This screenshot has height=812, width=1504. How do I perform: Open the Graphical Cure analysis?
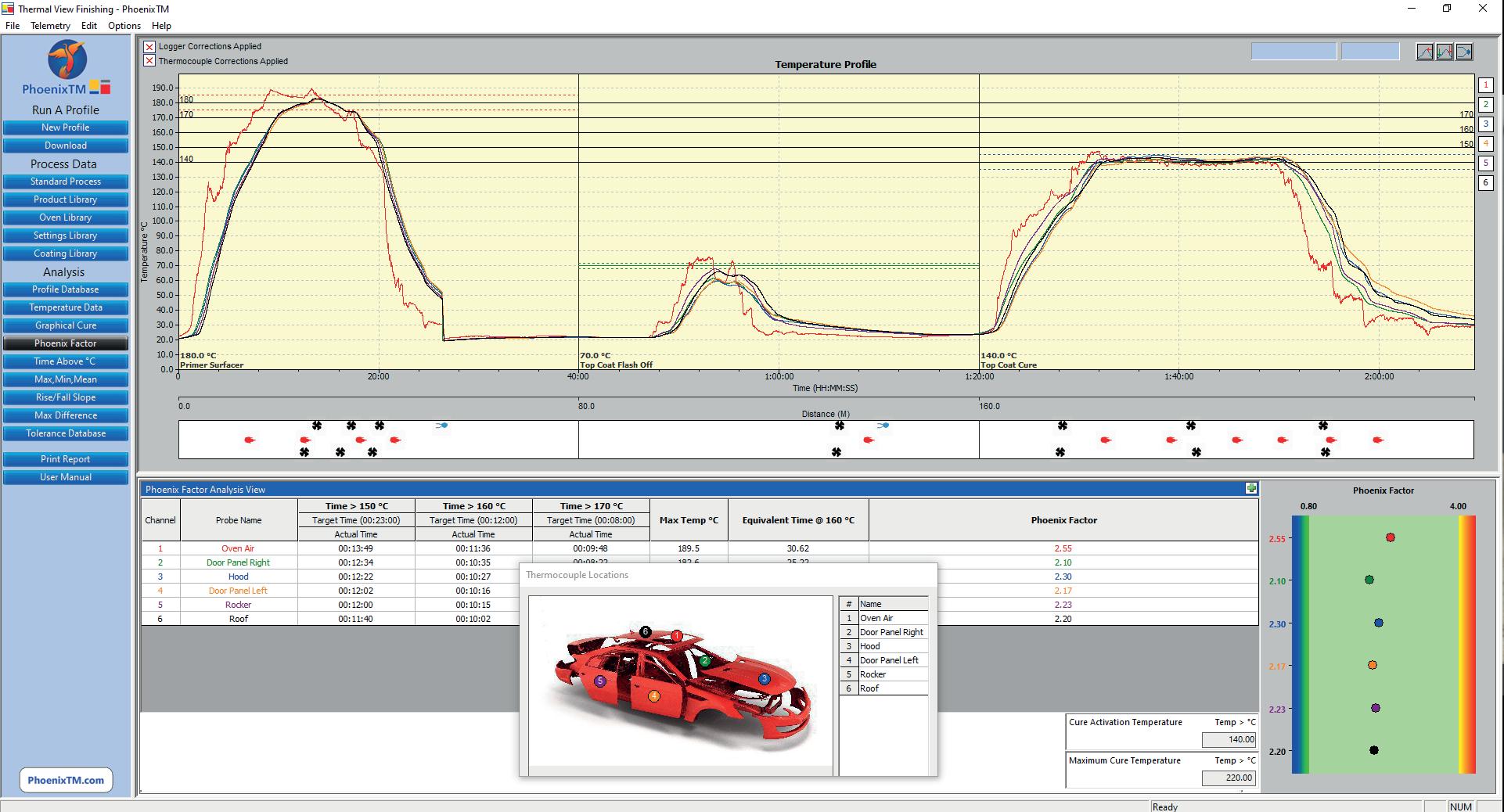(x=66, y=325)
